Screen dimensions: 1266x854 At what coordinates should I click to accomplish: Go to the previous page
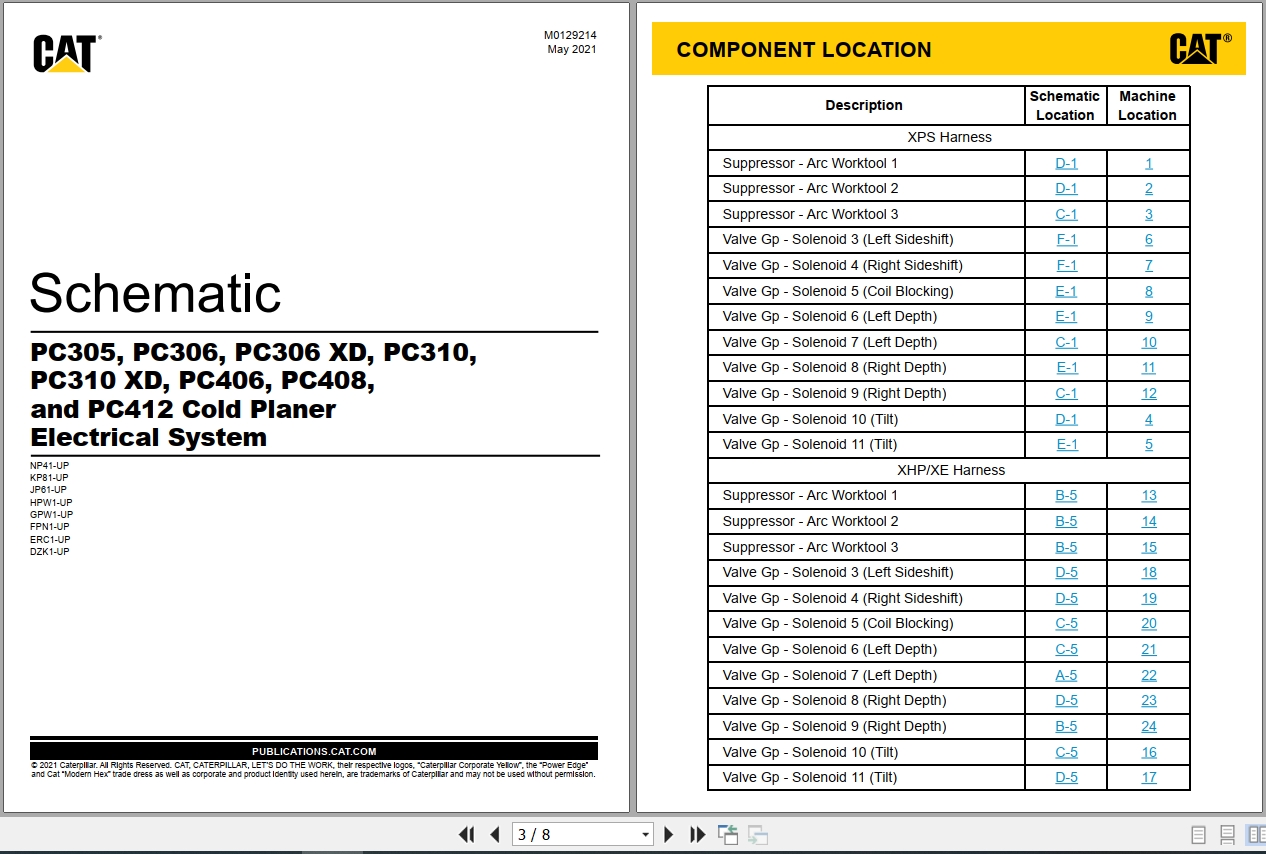tap(494, 834)
